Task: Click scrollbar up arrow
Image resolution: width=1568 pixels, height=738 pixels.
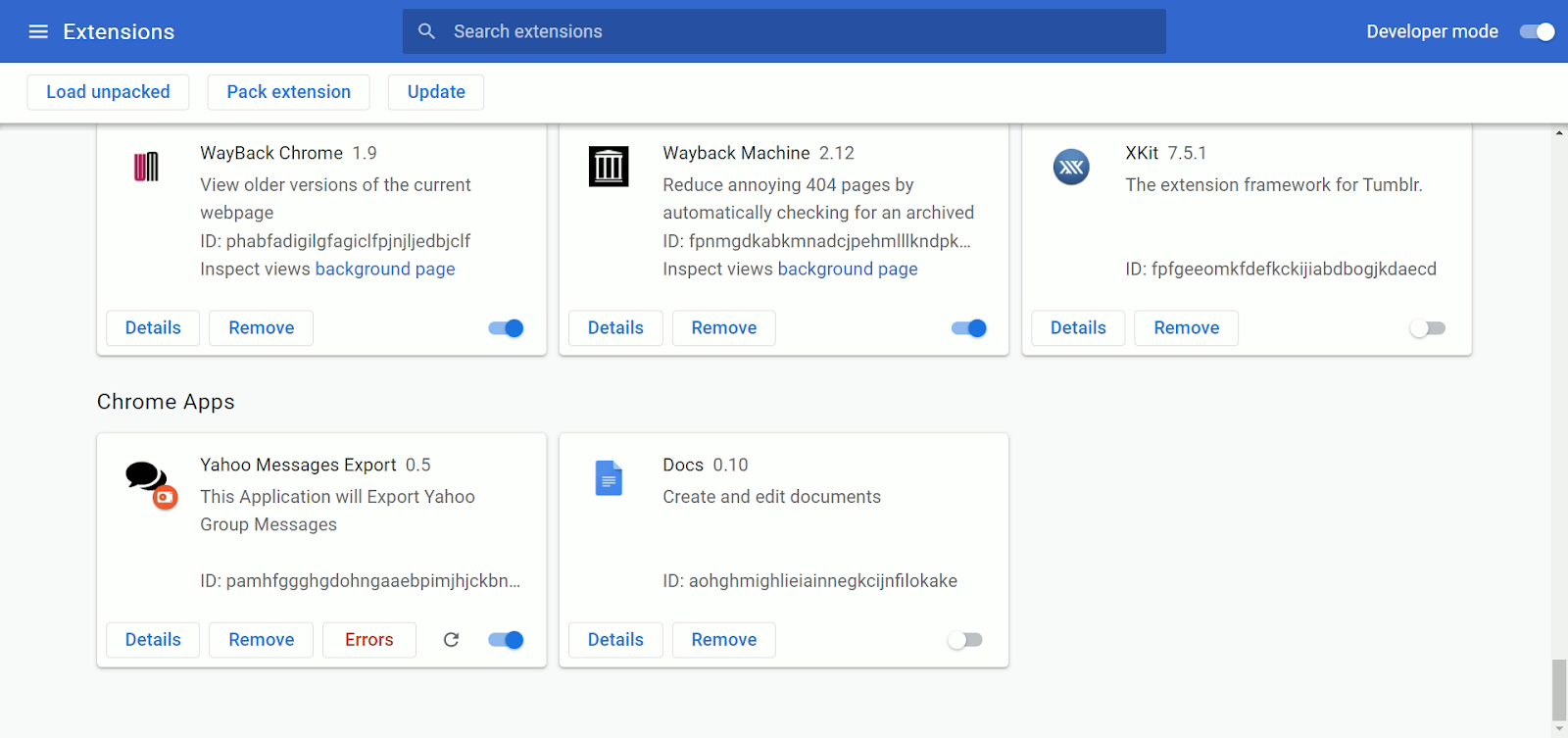Action: 1559,132
